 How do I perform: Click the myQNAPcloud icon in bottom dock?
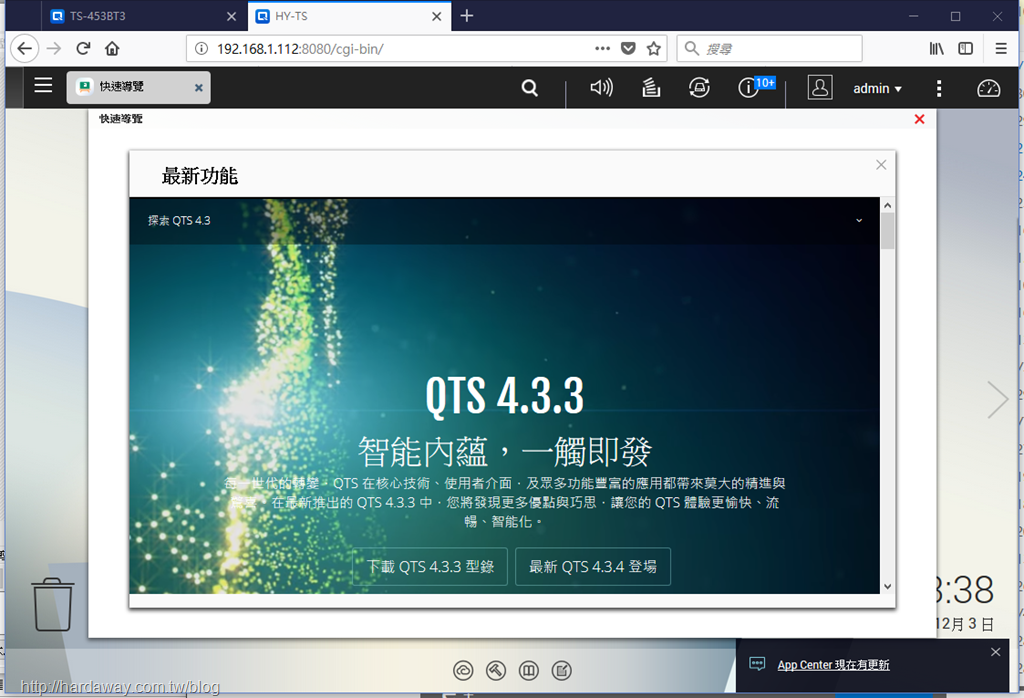point(463,670)
